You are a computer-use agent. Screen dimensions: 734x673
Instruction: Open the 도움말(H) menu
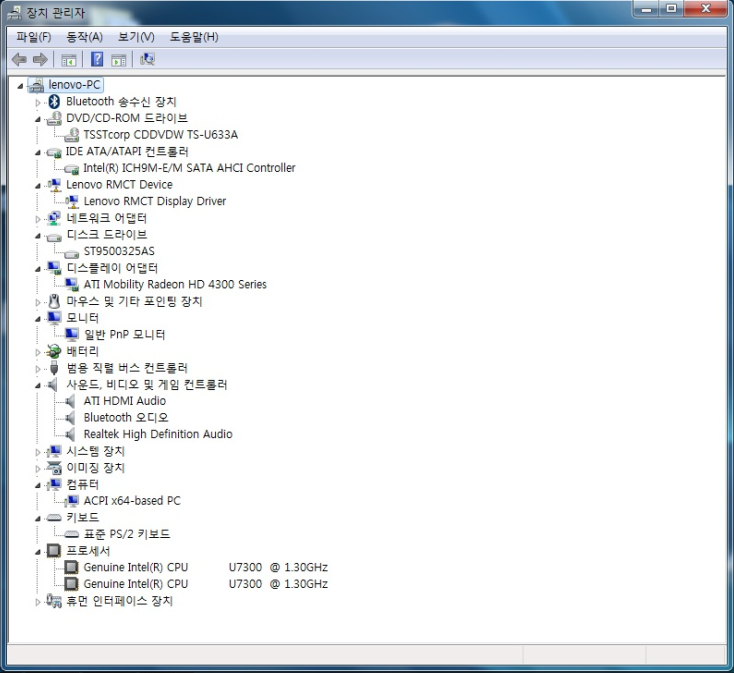pos(194,37)
